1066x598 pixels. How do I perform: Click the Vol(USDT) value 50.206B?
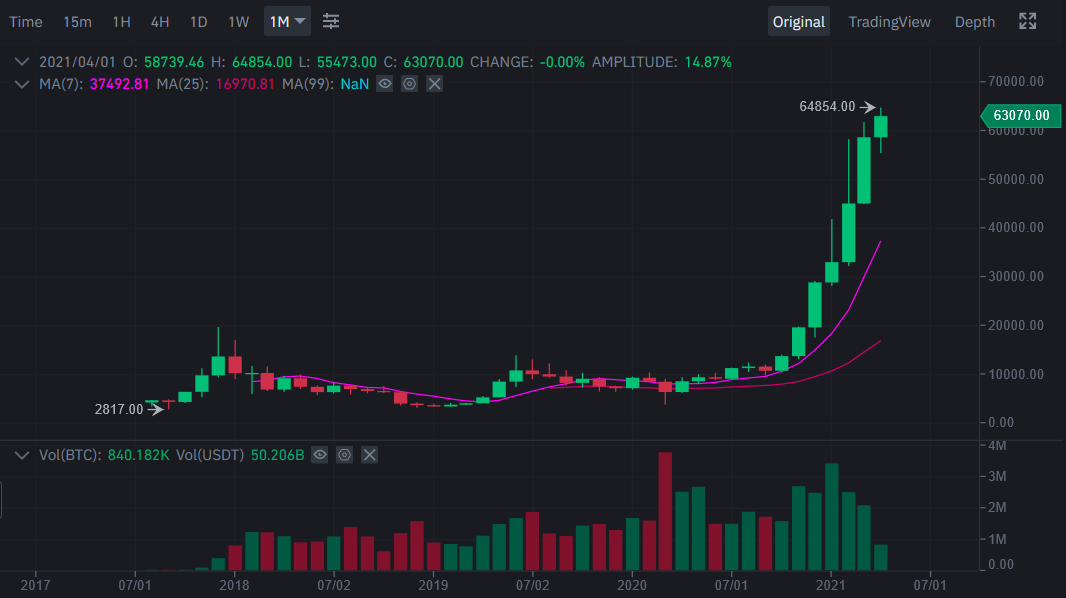[277, 455]
